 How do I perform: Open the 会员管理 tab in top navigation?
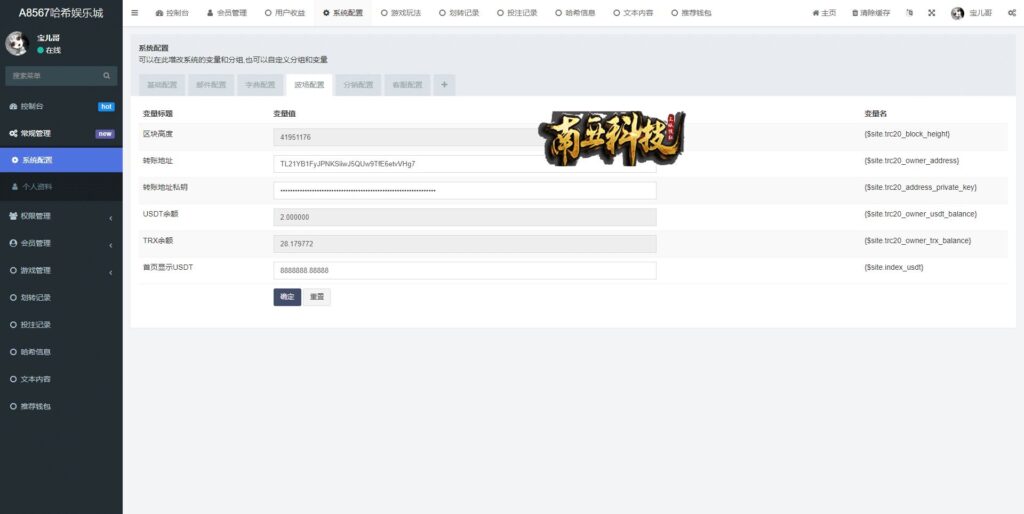coord(227,13)
